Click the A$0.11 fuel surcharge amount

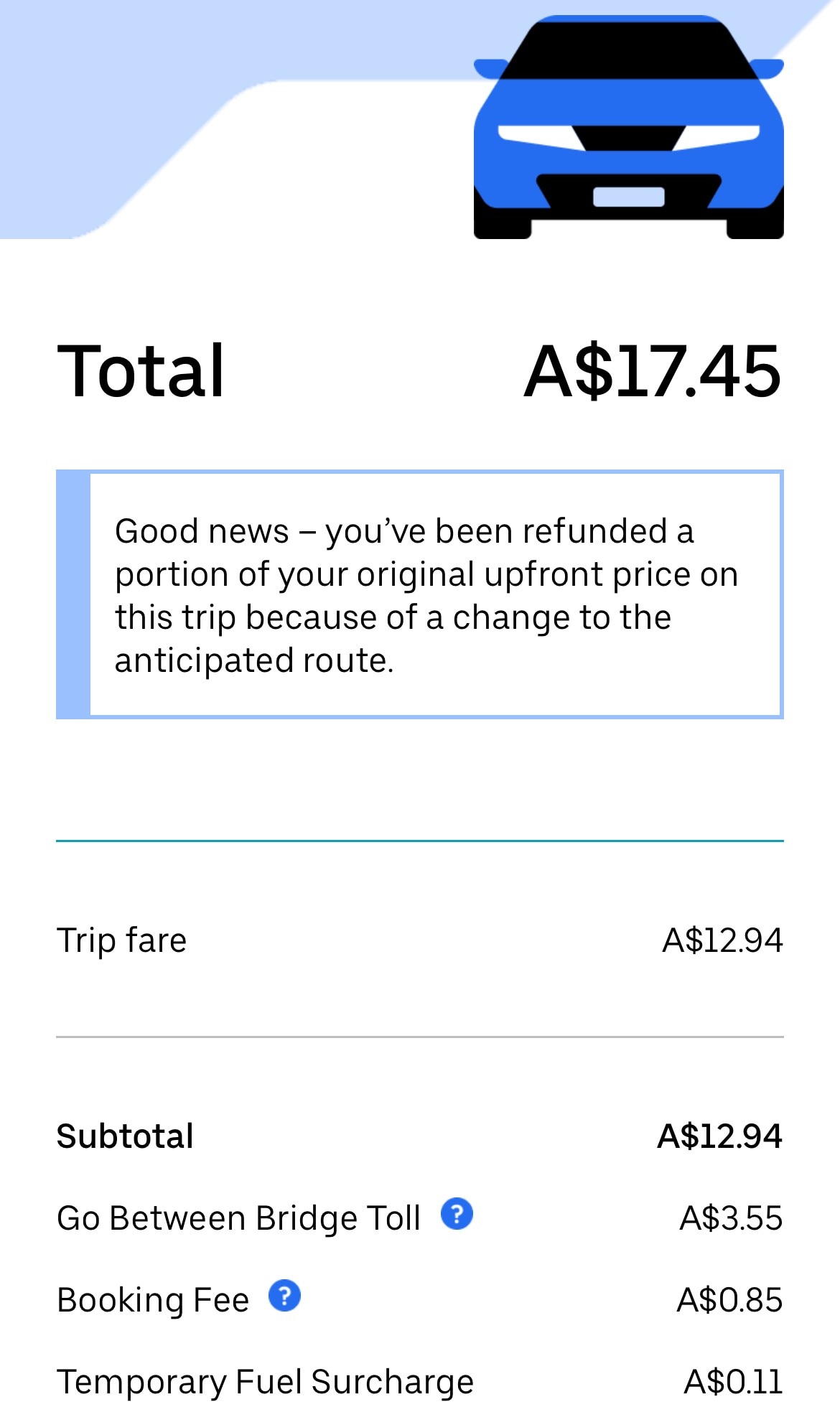pyautogui.click(x=733, y=1382)
